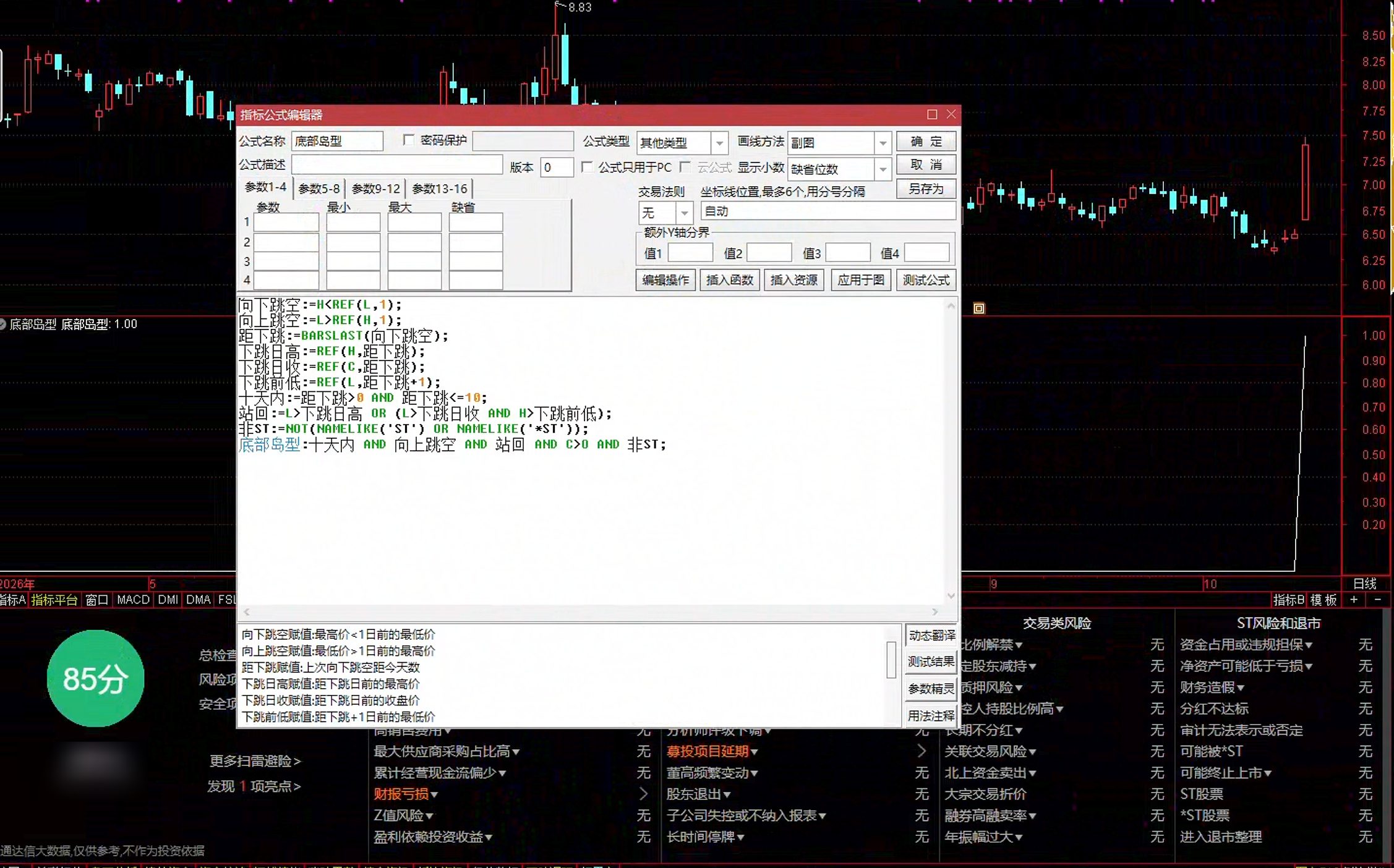This screenshot has height=868, width=1394.
Task: Switch to the 参数13-16 tab
Action: click(x=439, y=189)
